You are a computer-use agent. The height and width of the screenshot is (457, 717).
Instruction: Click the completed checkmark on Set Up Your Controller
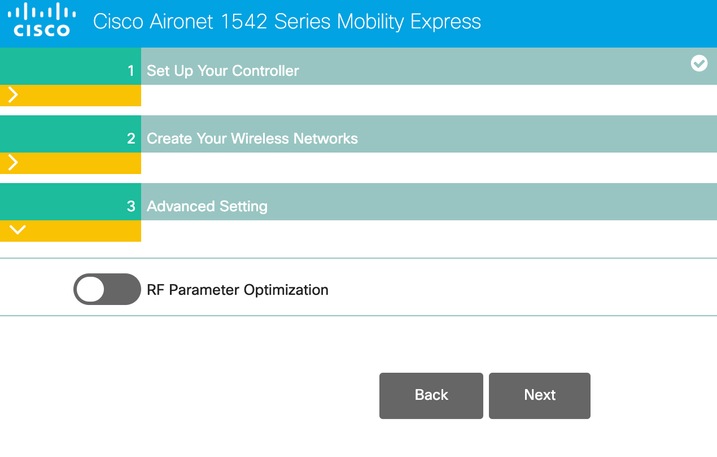699,63
